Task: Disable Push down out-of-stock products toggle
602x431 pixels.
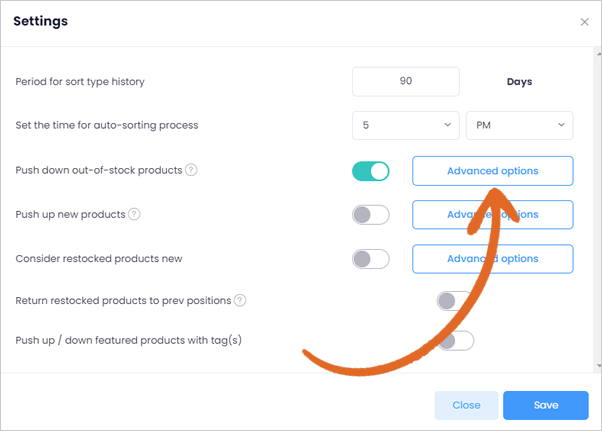Action: pyautogui.click(x=370, y=171)
